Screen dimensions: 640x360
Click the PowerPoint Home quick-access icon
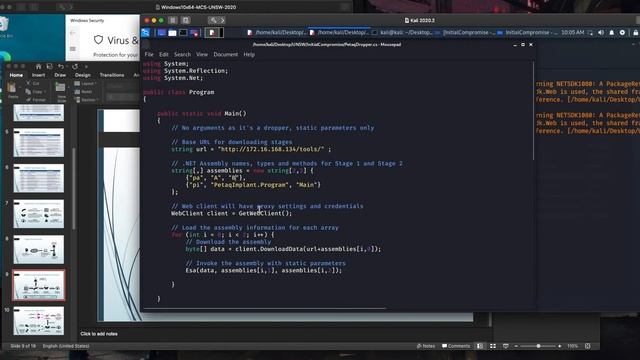(x=38, y=66)
